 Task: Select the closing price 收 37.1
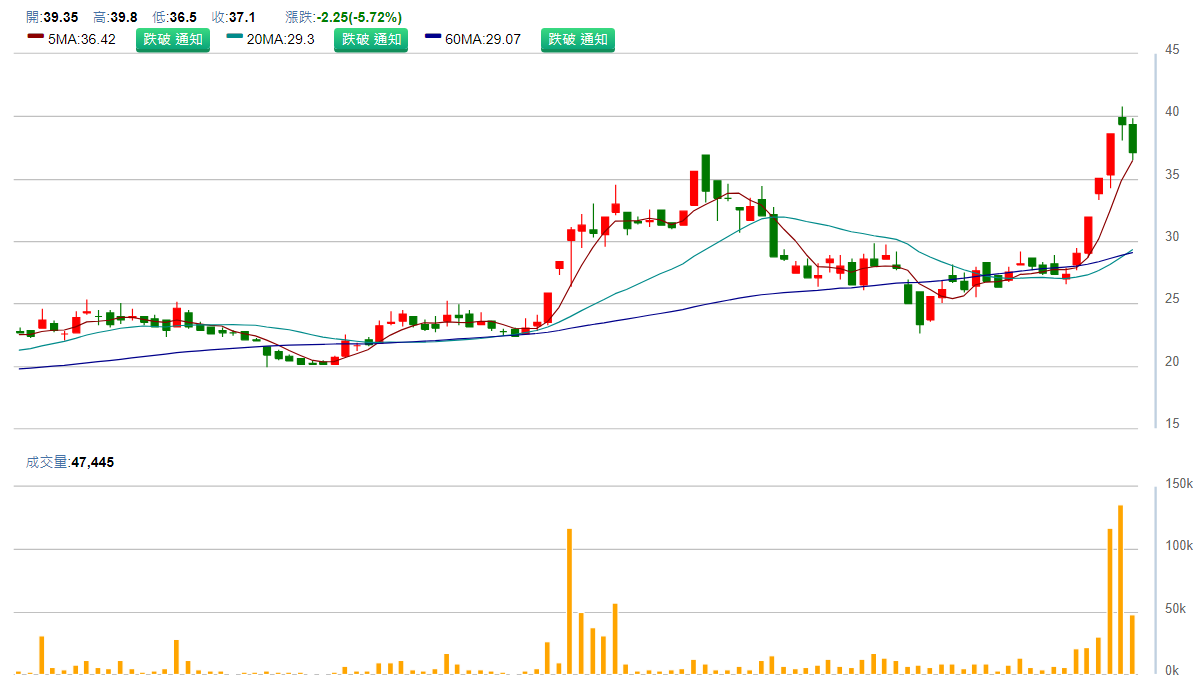coord(234,17)
